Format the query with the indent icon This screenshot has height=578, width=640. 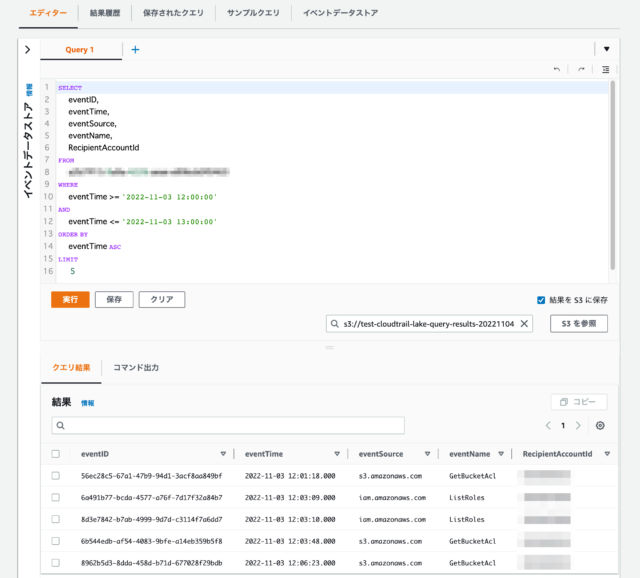tap(606, 69)
